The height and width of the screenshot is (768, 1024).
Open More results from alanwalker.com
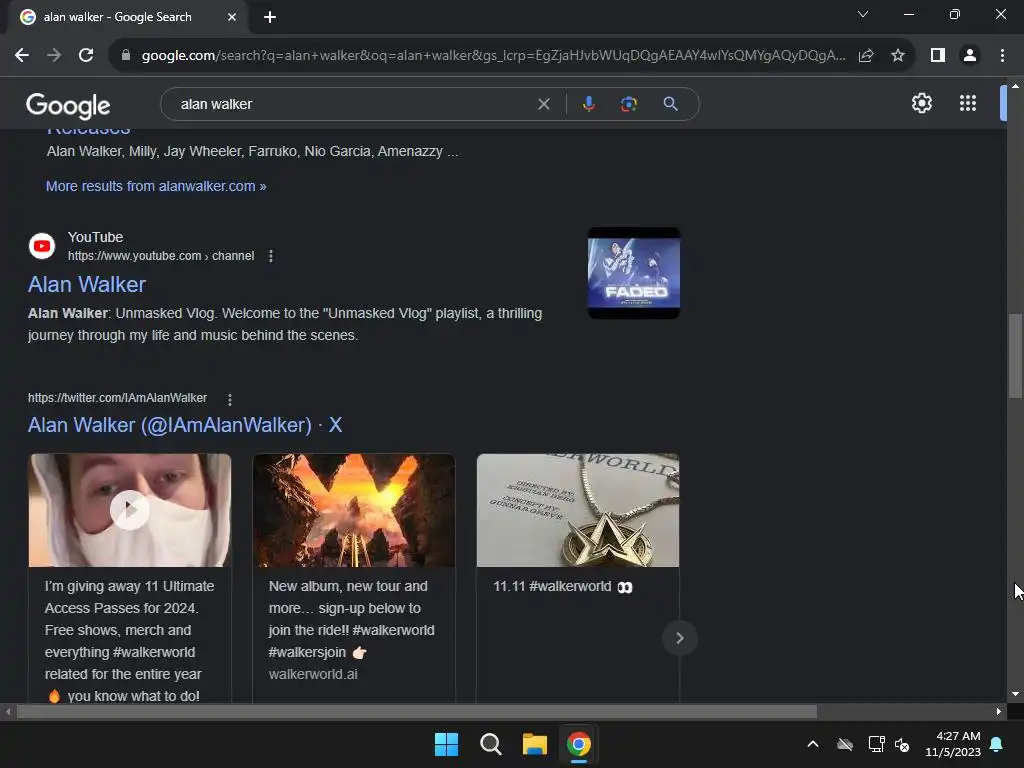[x=156, y=186]
